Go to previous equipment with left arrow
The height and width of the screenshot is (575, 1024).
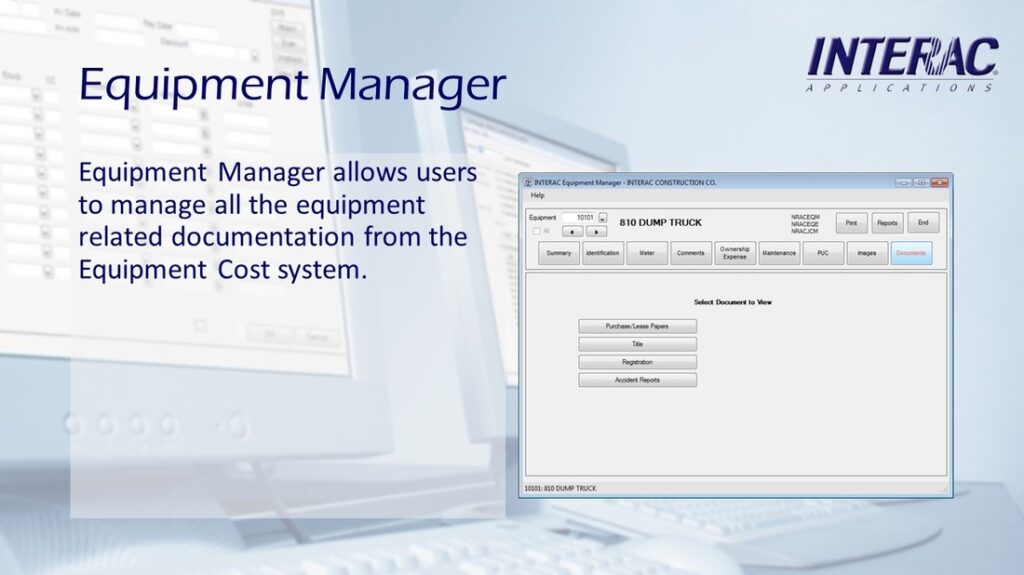[x=573, y=231]
